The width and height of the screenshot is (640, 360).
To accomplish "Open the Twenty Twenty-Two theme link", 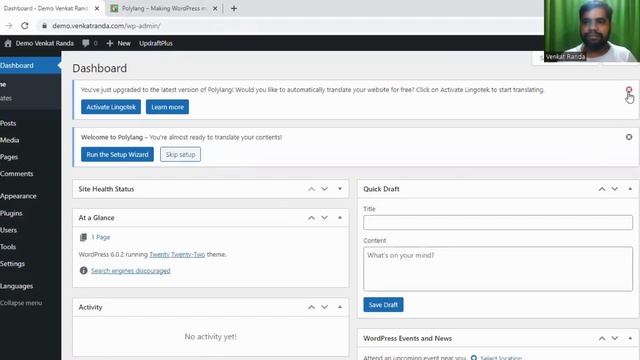I will click(x=177, y=254).
